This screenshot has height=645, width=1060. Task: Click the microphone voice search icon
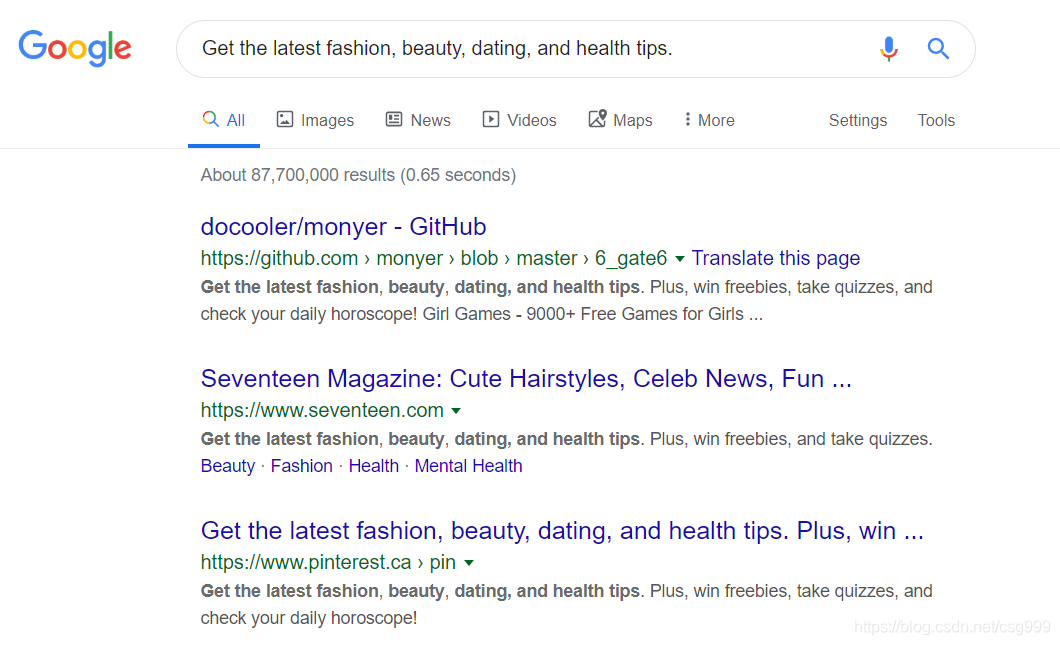coord(888,49)
